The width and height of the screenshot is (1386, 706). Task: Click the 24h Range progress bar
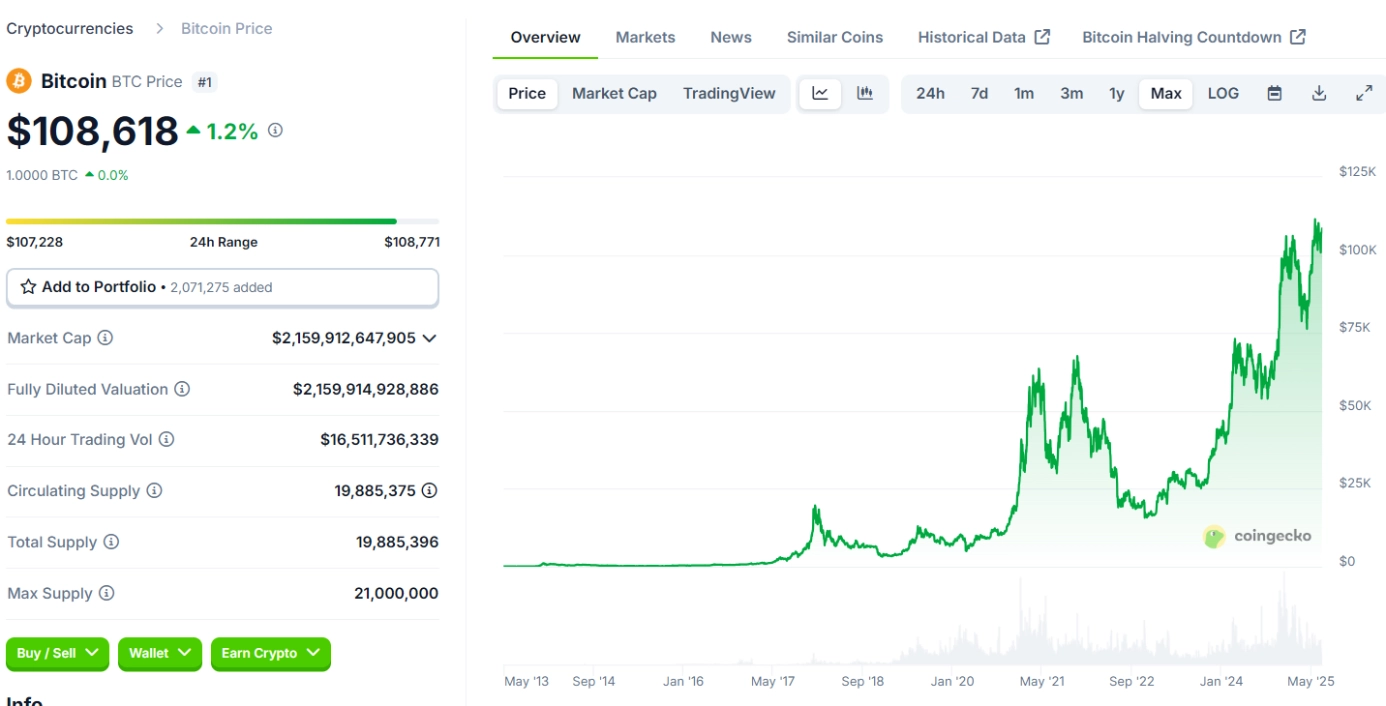pyautogui.click(x=222, y=221)
